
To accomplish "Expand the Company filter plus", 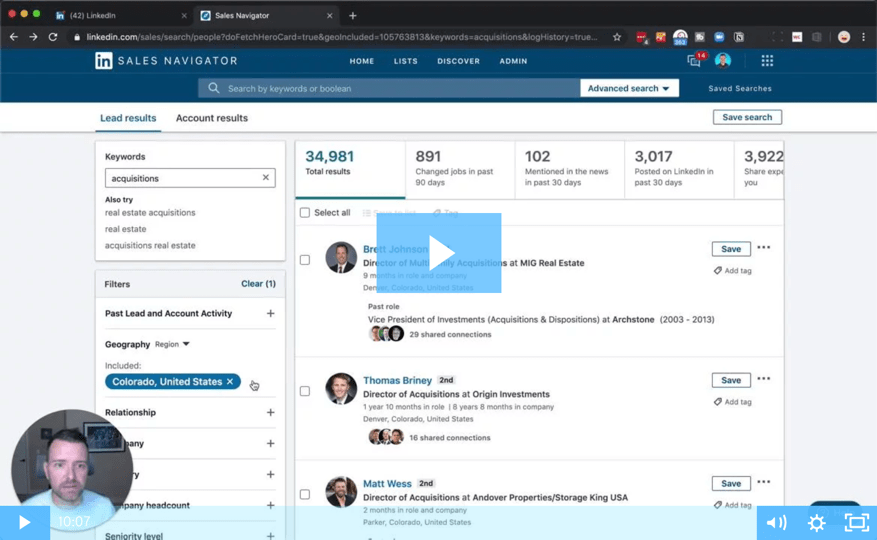I will point(270,443).
